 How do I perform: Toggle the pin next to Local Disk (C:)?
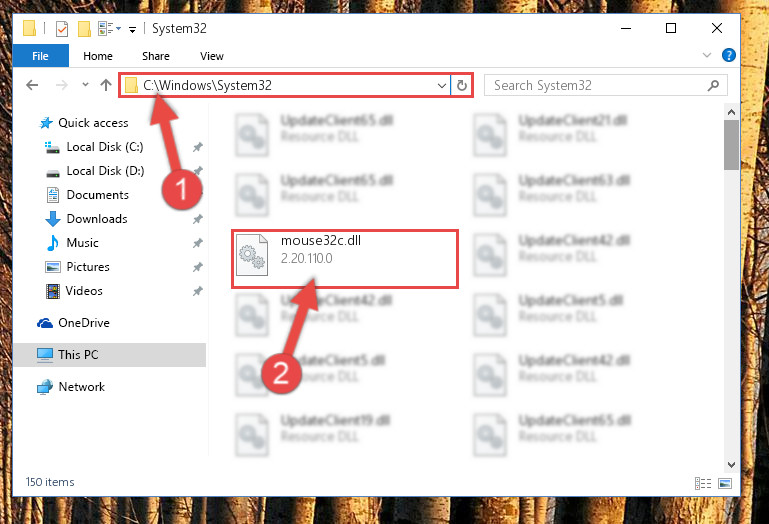click(198, 147)
